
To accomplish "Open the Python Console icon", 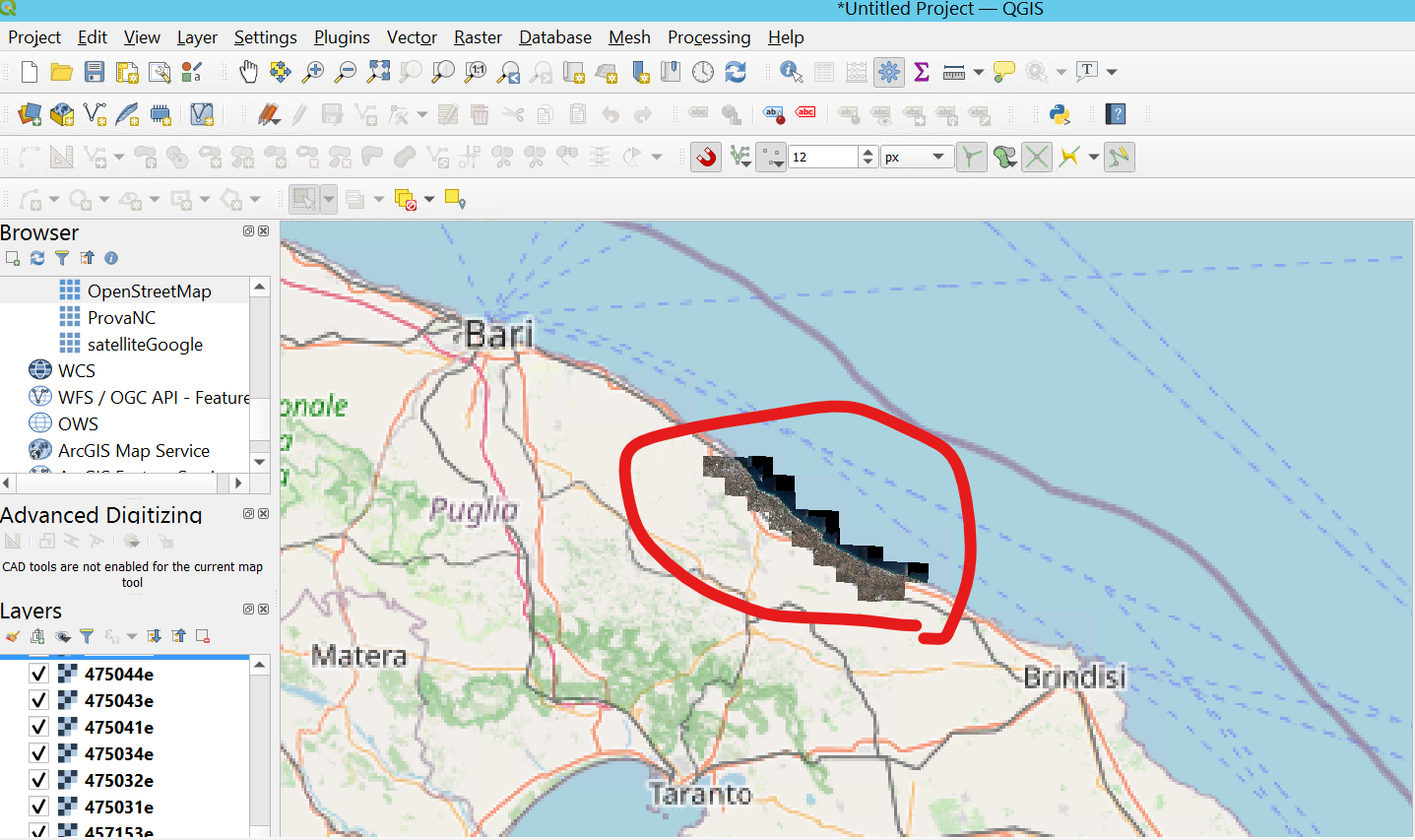I will pos(1060,114).
